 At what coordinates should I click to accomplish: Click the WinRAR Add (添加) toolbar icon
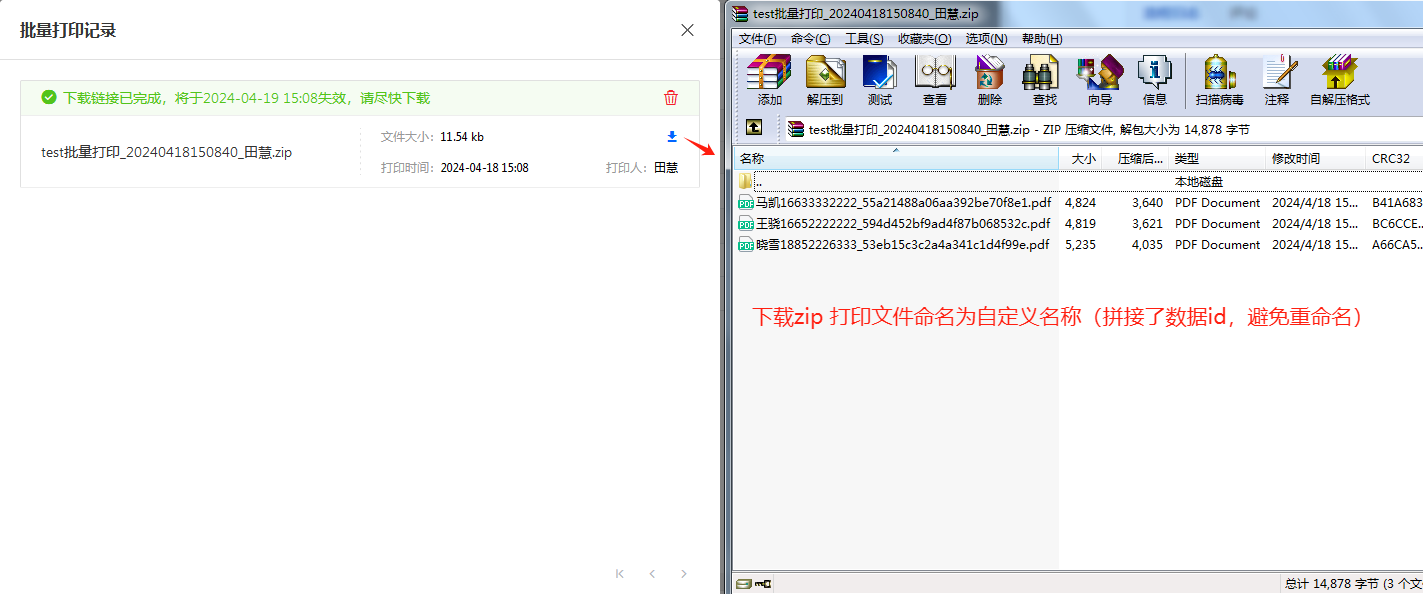tap(769, 80)
